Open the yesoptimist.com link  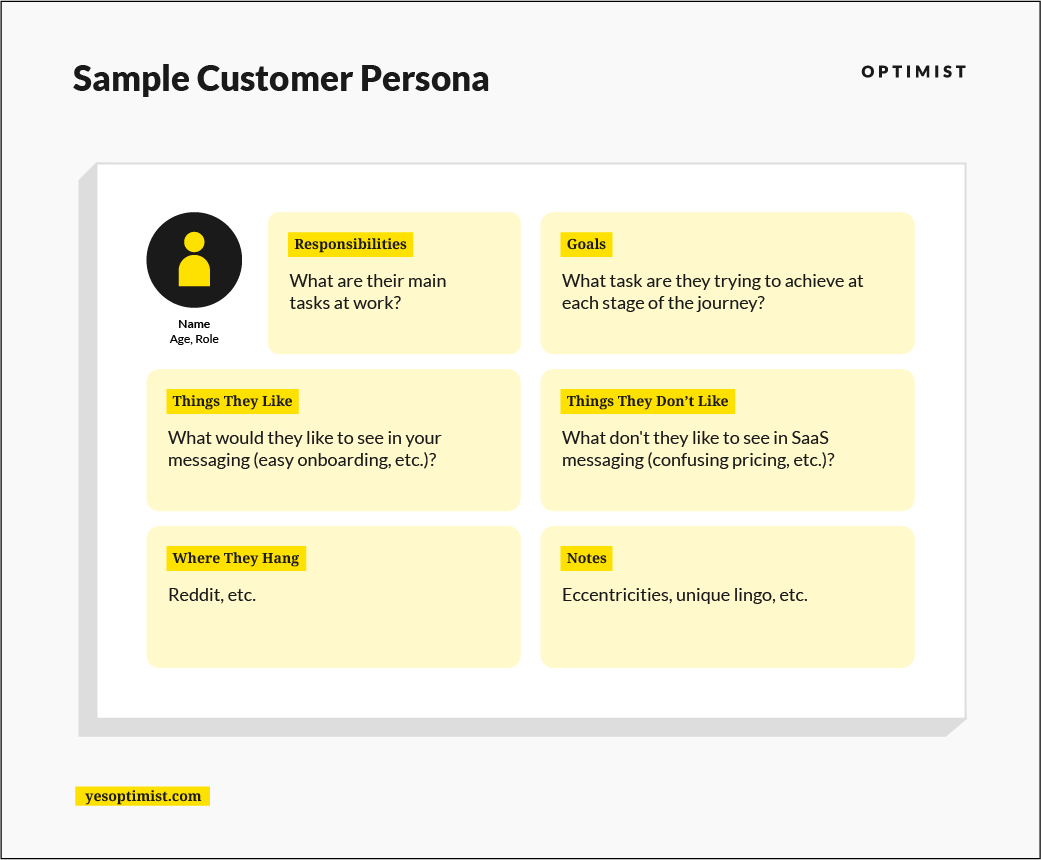pos(143,796)
